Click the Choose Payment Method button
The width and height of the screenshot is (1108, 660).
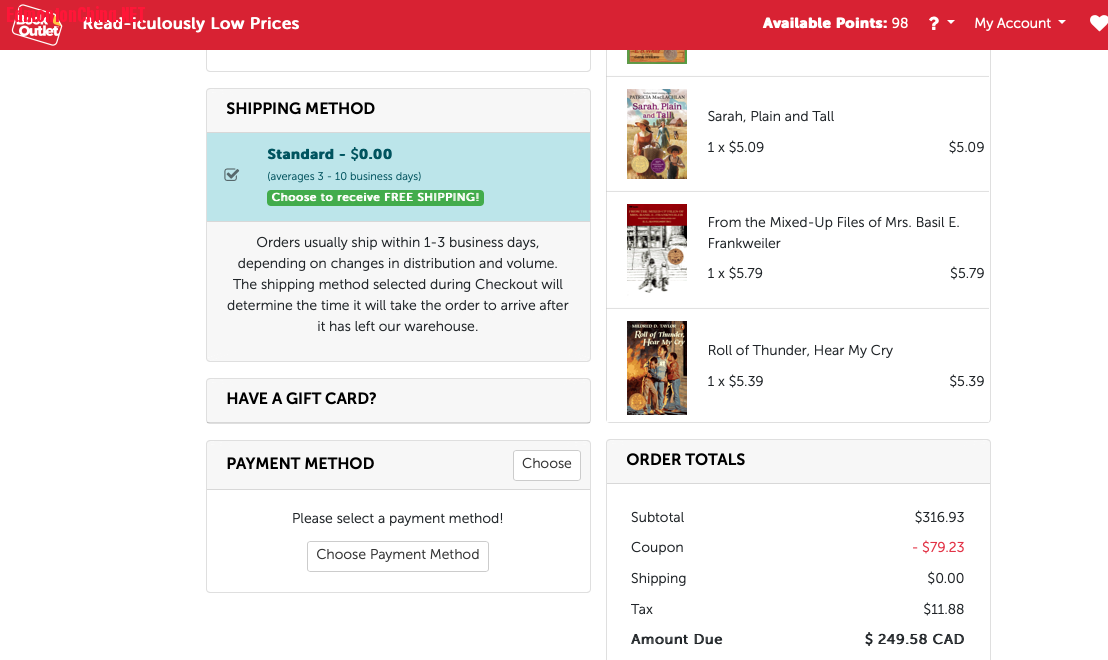pyautogui.click(x=398, y=555)
